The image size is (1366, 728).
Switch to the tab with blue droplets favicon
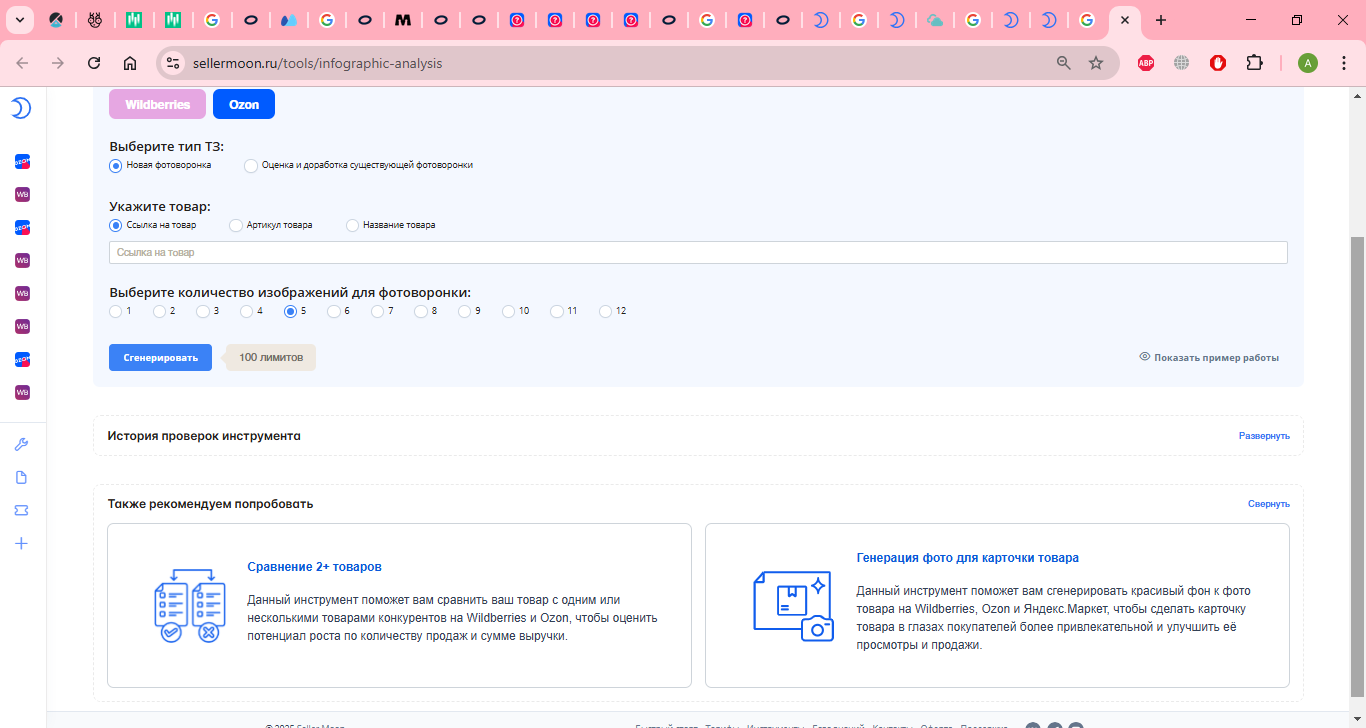288,20
